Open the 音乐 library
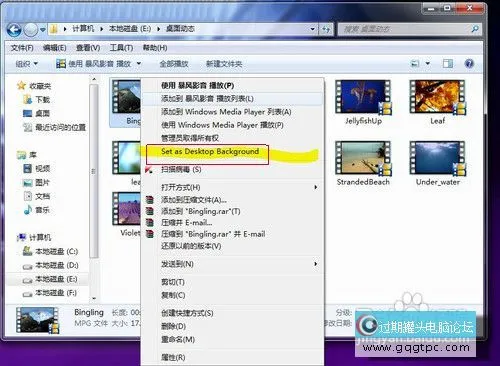The image size is (500, 366). [37, 210]
